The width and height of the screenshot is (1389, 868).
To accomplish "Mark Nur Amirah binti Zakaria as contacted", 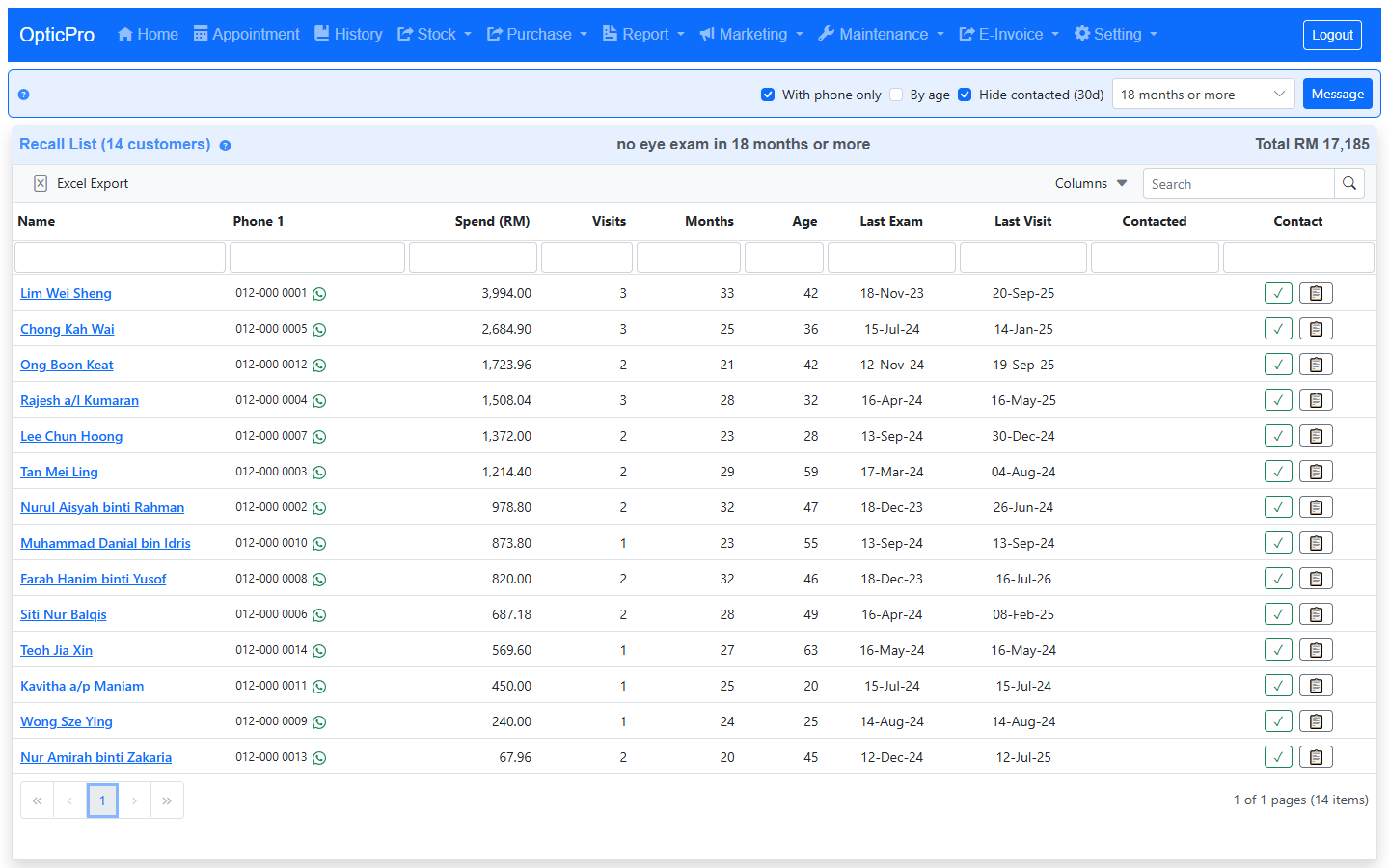I will (1278, 757).
